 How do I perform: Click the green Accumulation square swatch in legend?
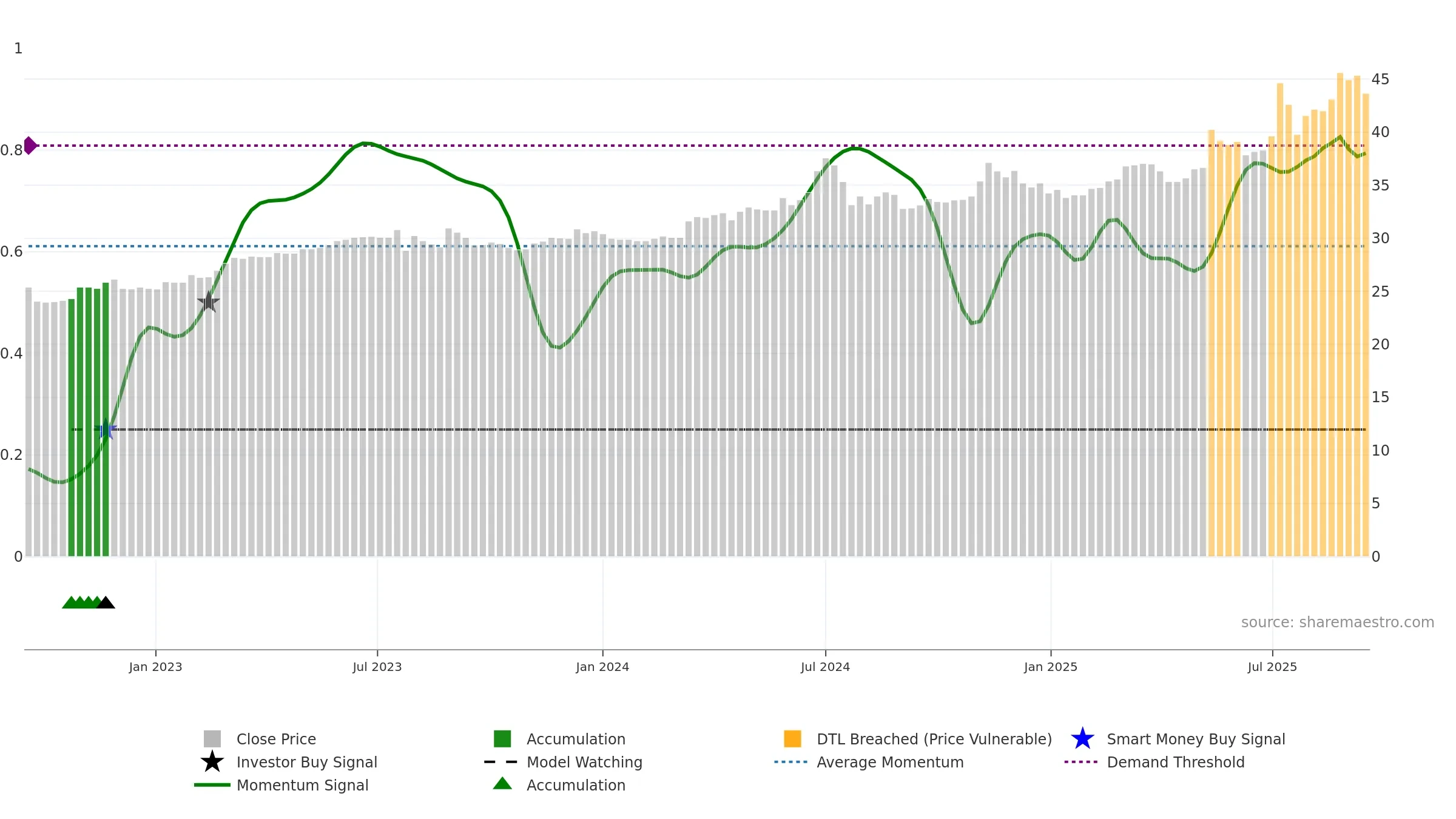coord(502,739)
